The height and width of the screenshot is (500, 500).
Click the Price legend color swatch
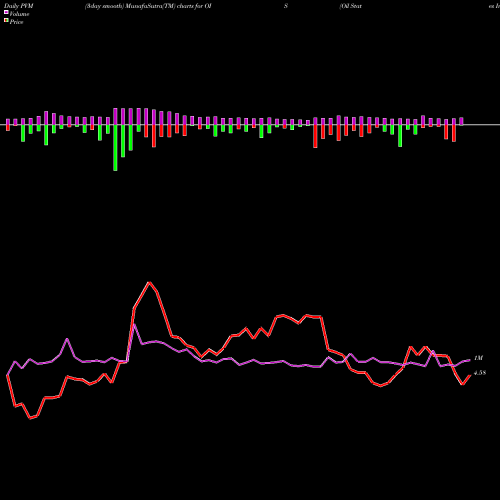tap(6, 21)
